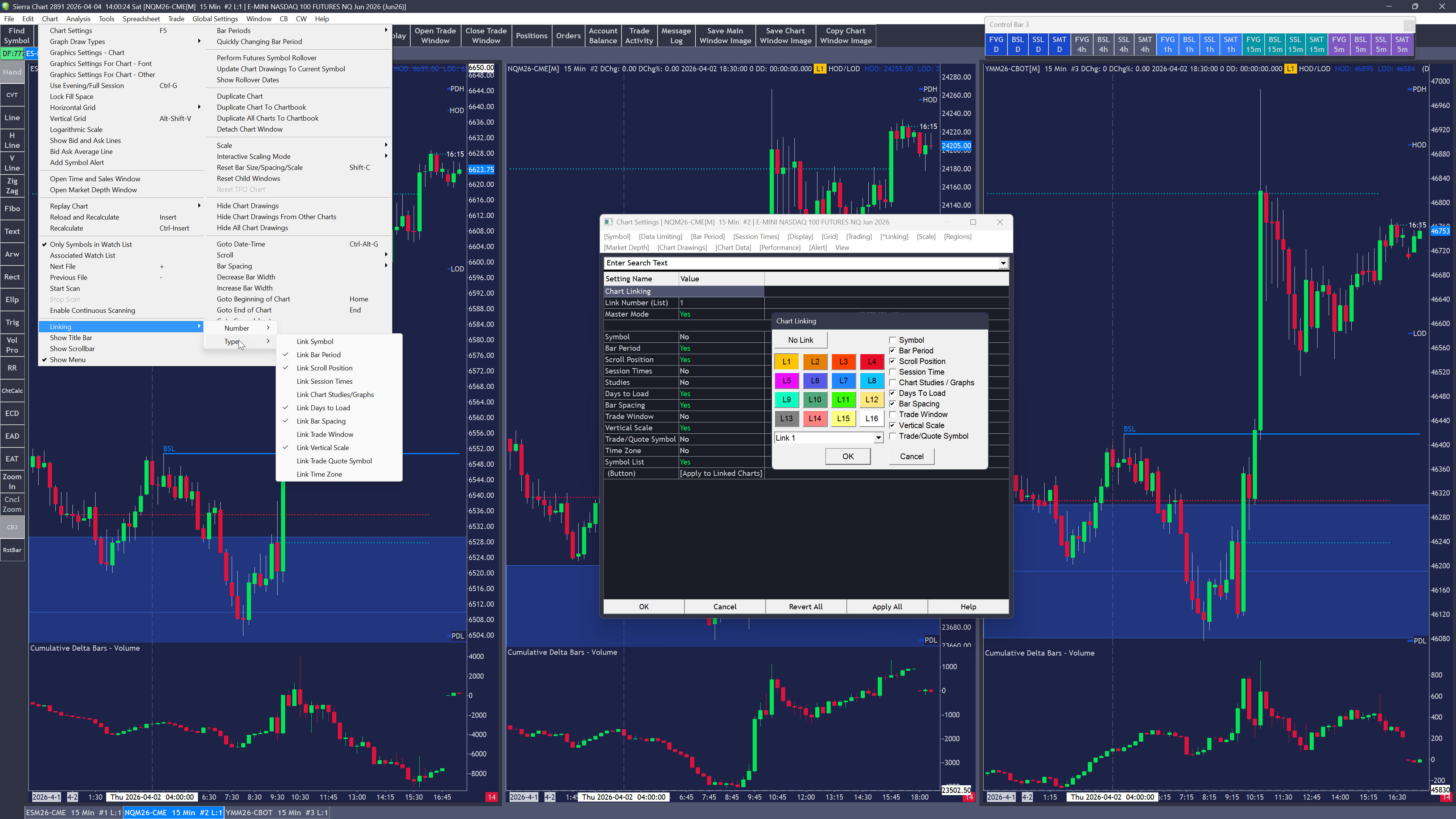Pick the magenta L5 link color
This screenshot has height=819, width=1456.
point(786,380)
